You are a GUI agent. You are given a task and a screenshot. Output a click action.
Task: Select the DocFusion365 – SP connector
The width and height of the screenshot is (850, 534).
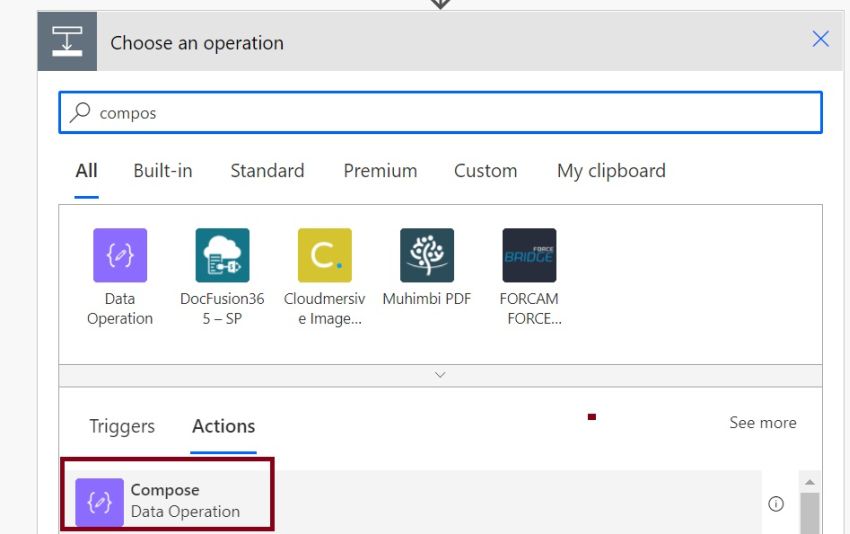point(222,255)
